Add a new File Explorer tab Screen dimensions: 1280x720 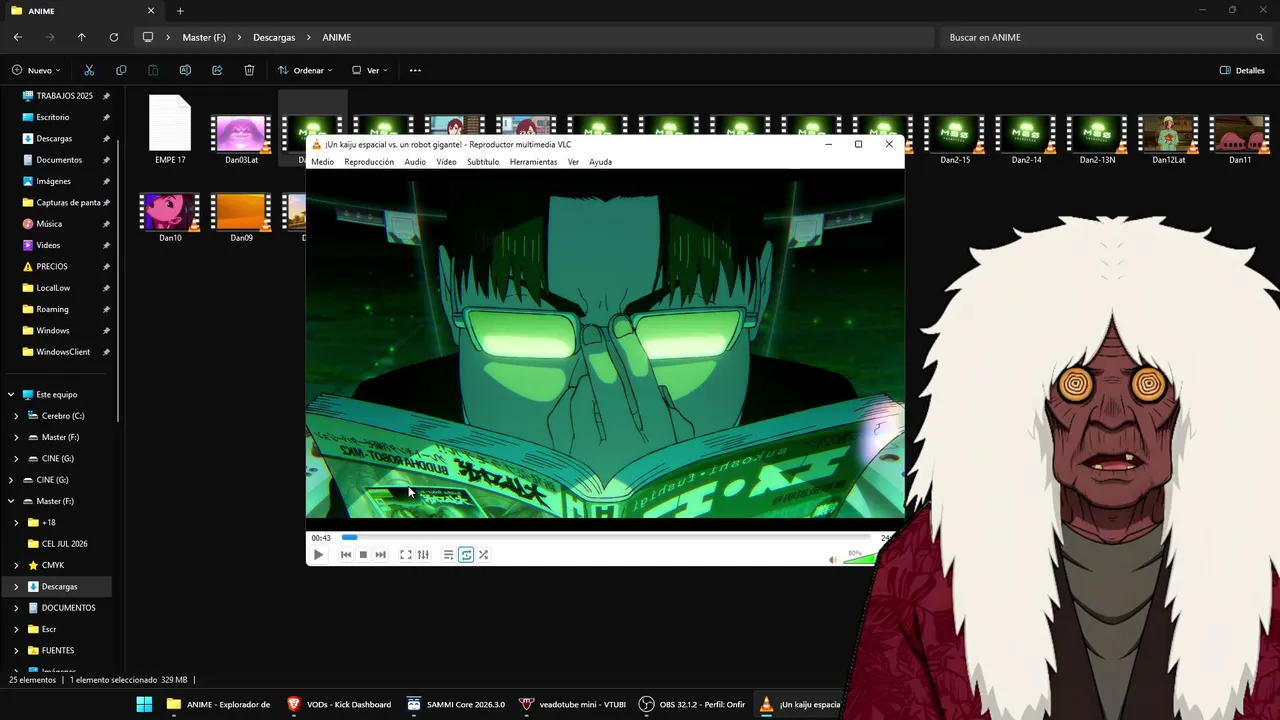180,11
